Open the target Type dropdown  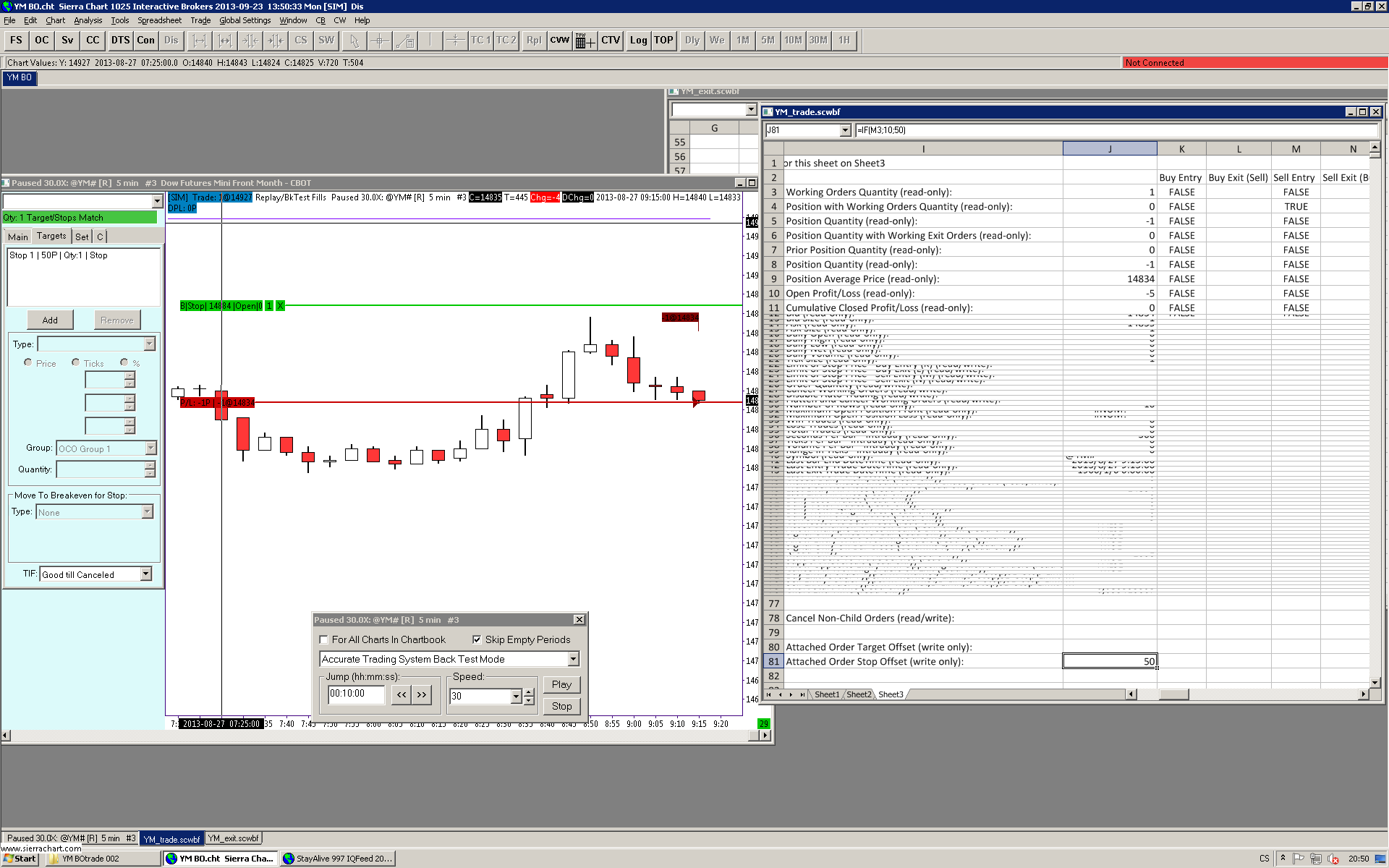click(x=149, y=344)
